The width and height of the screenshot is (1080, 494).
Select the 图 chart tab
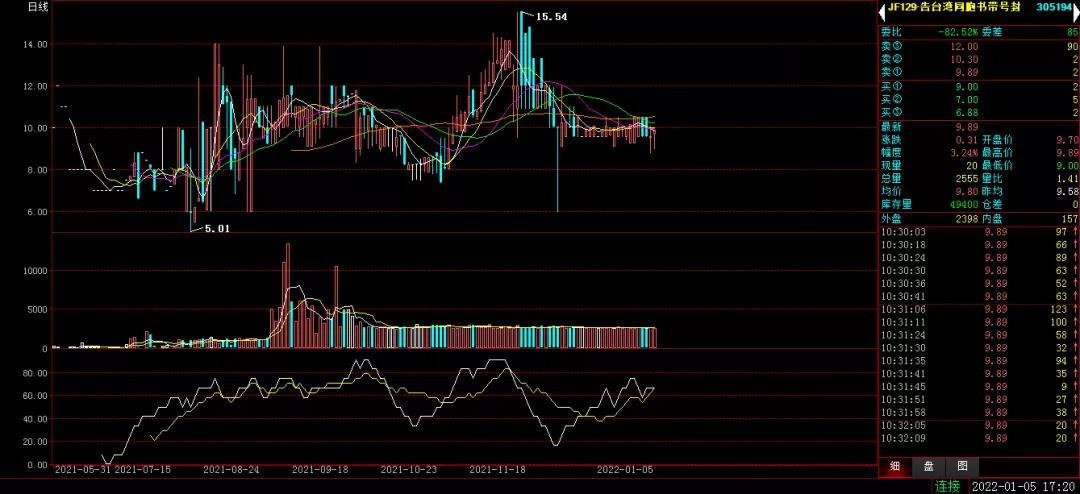pyautogui.click(x=962, y=466)
